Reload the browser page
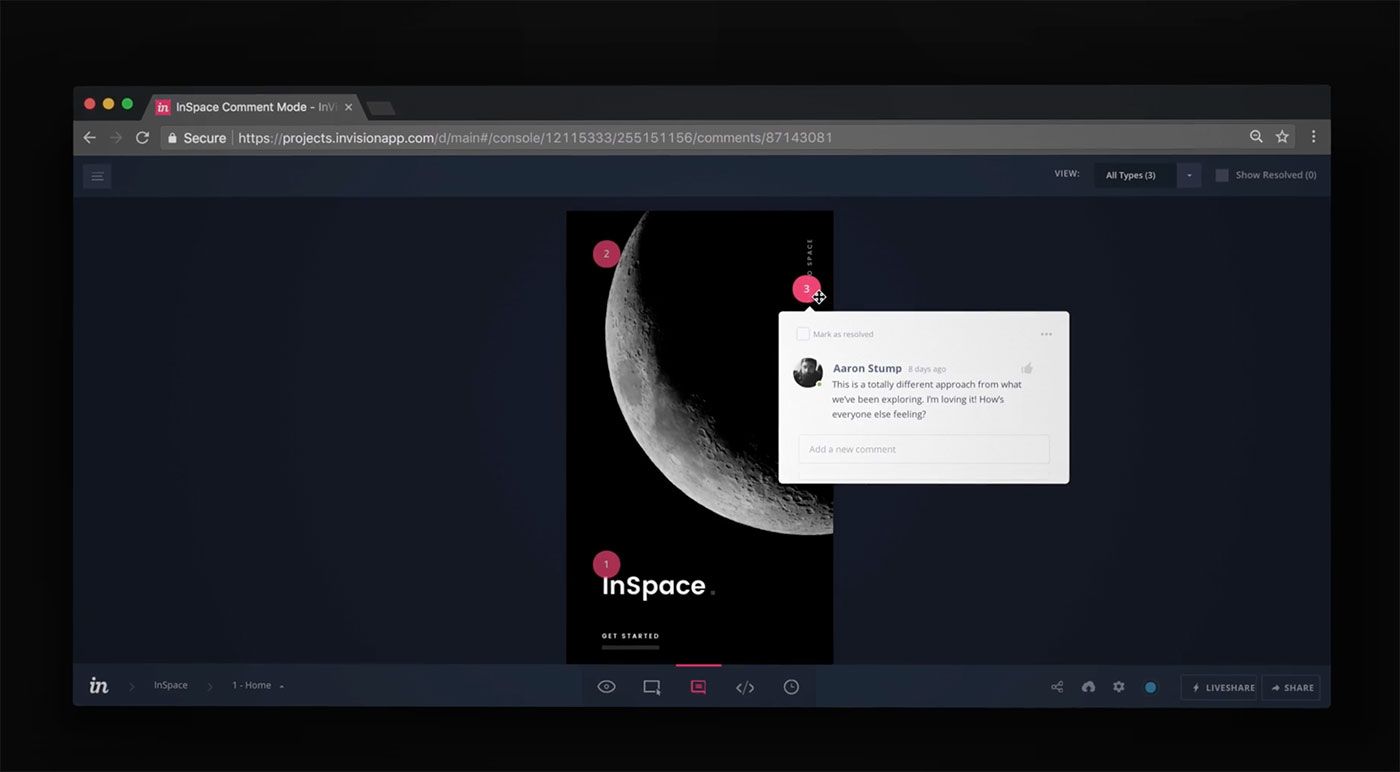This screenshot has width=1400, height=772. click(x=143, y=137)
